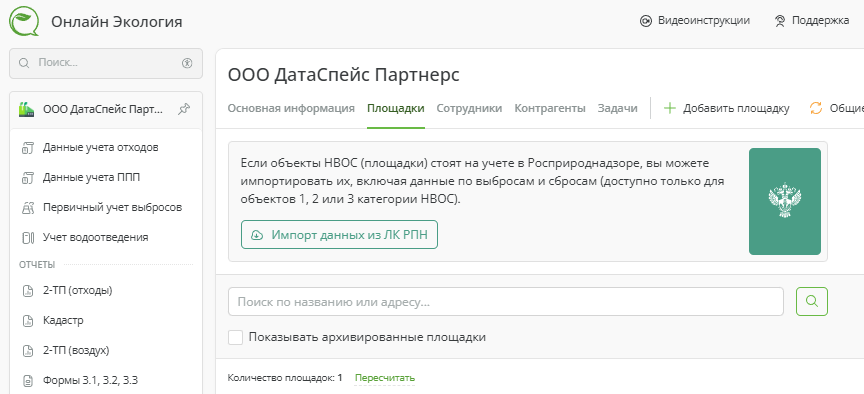Open Поддержка link
This screenshot has width=864, height=394.
(812, 21)
